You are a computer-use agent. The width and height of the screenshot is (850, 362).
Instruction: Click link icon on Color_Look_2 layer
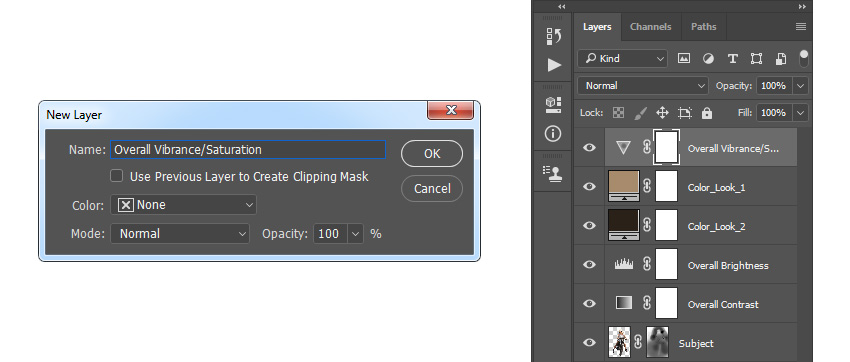point(646,225)
